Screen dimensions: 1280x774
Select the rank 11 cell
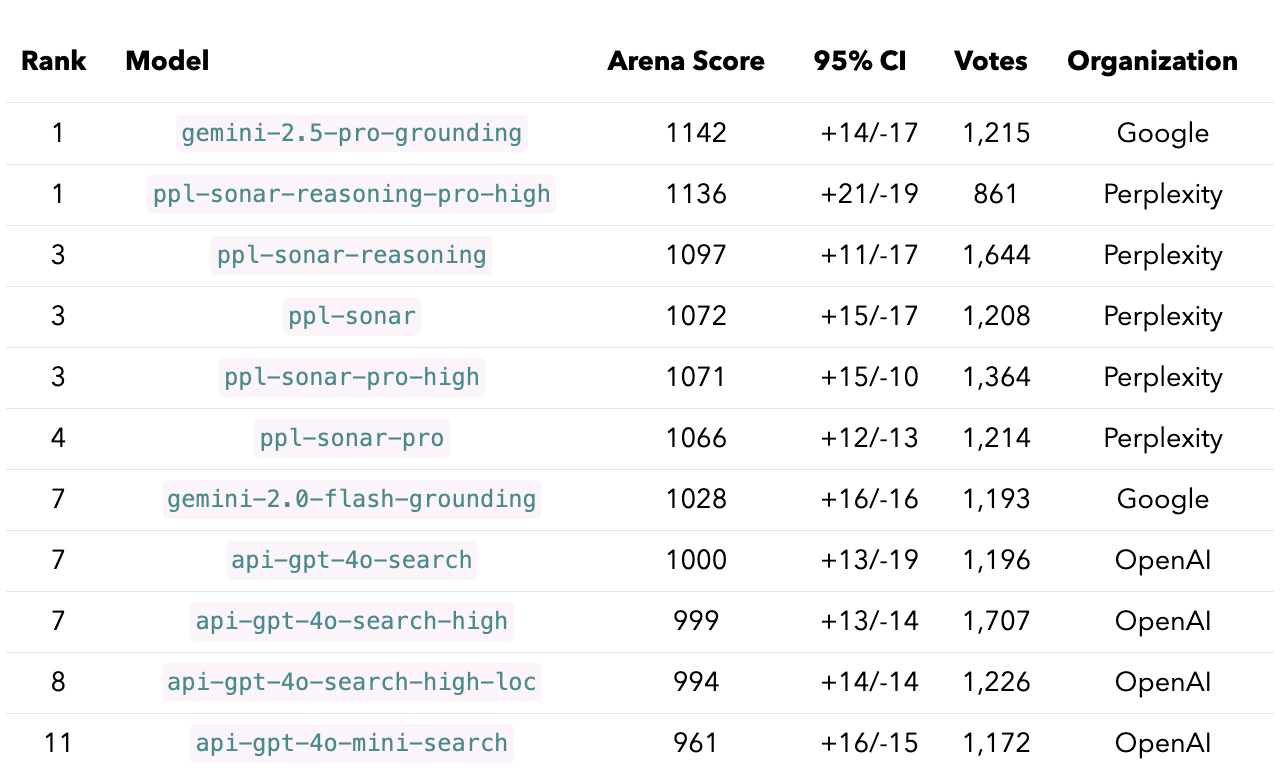pos(58,743)
